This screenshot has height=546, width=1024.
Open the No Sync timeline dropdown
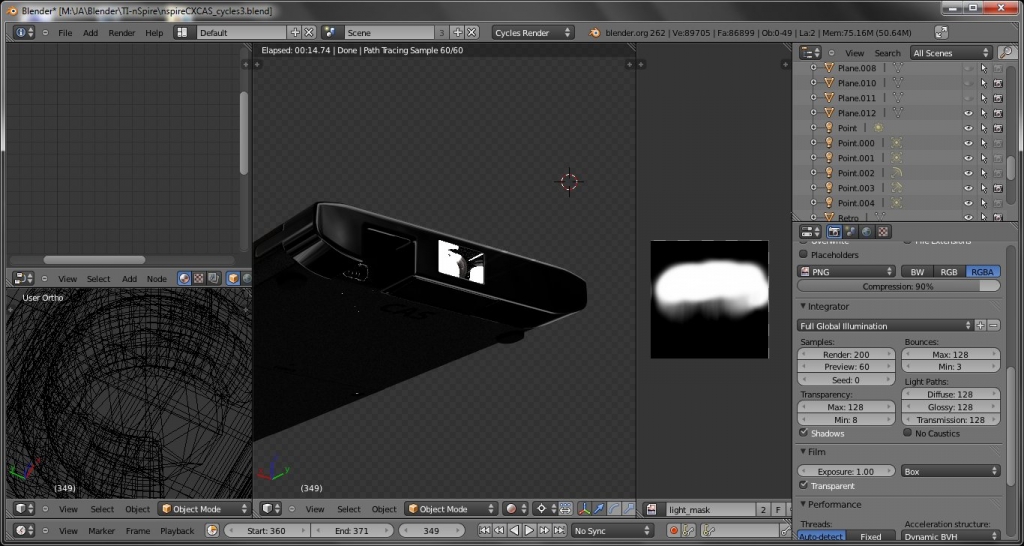[612, 530]
